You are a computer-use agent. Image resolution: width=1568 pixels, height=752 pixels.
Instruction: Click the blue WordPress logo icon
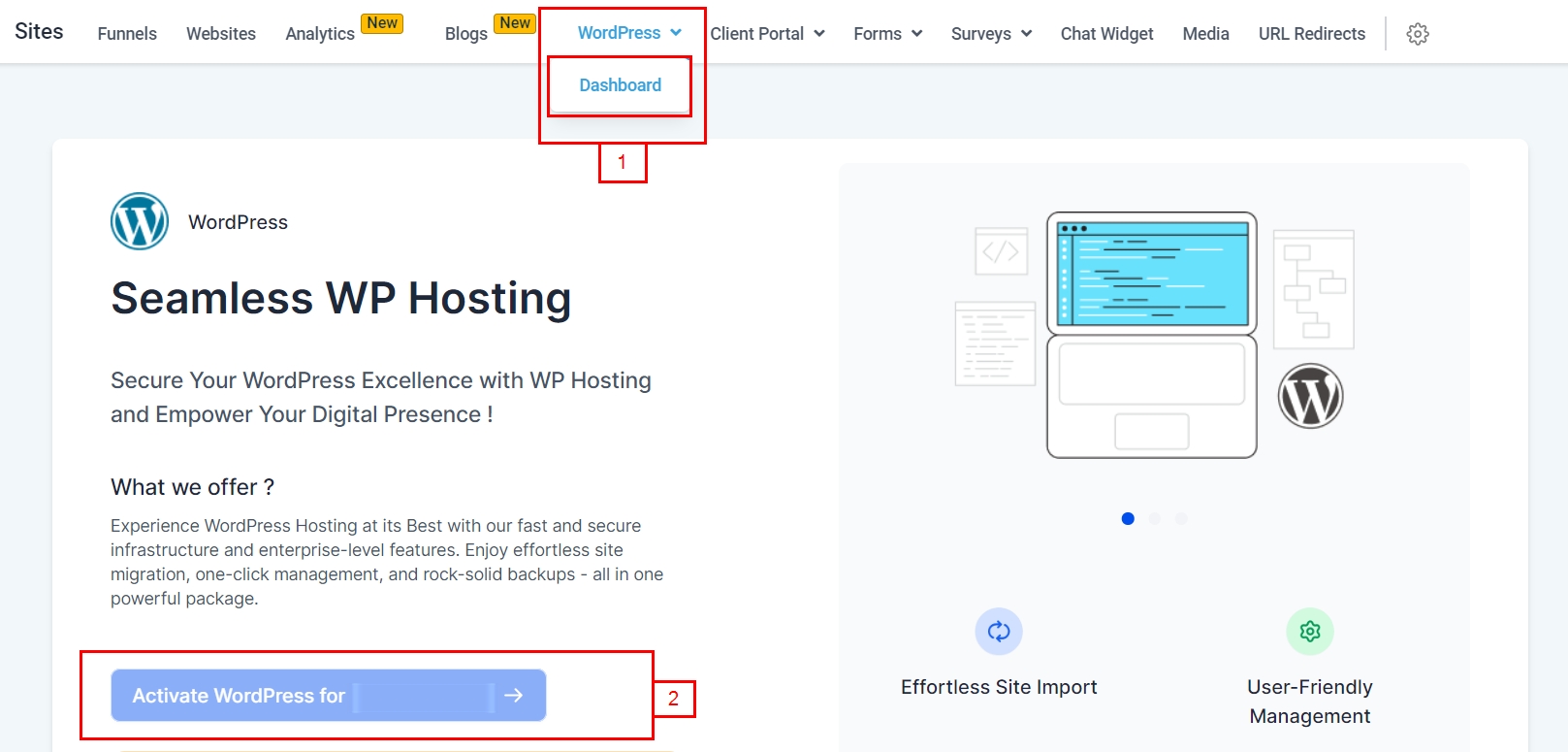pos(140,221)
